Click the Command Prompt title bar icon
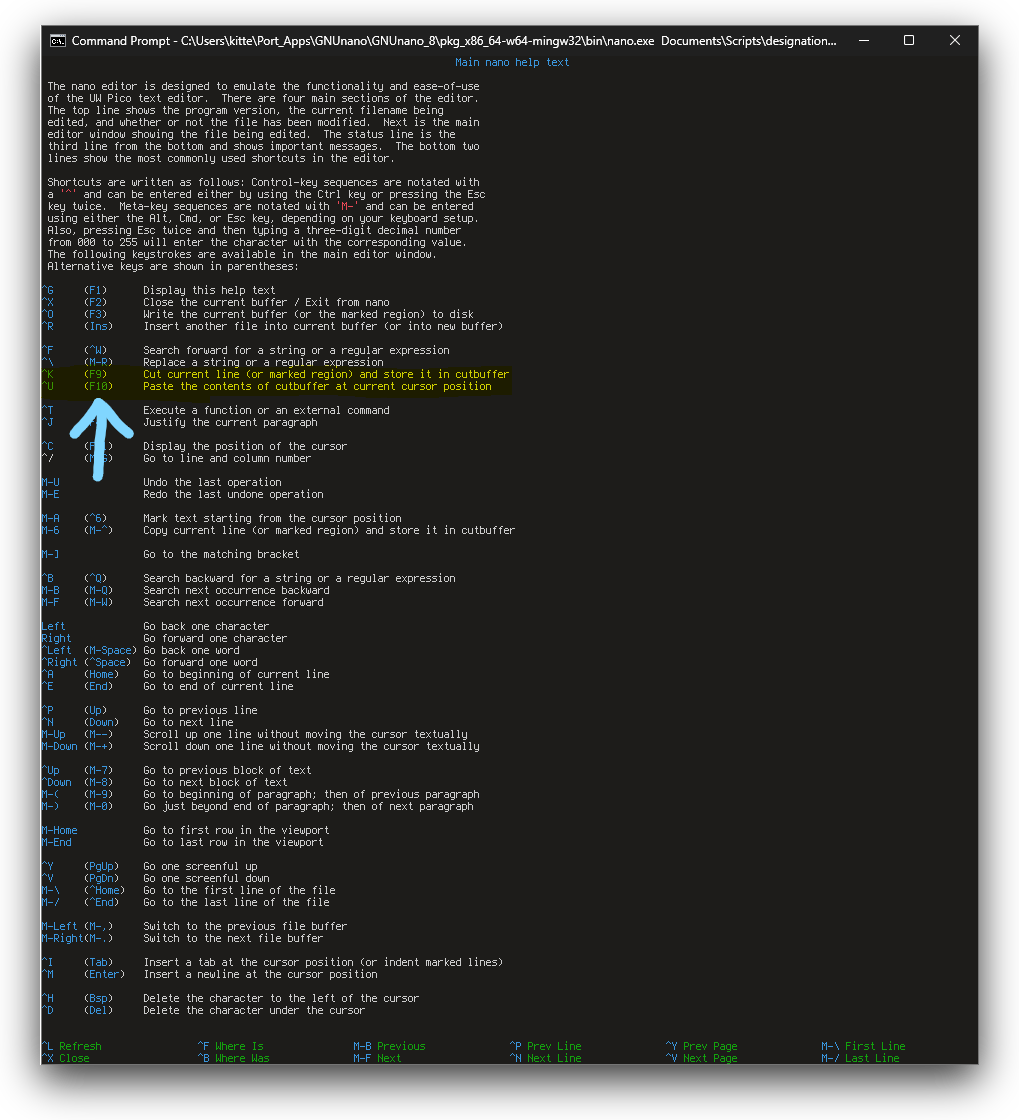1019x1120 pixels. [58, 41]
